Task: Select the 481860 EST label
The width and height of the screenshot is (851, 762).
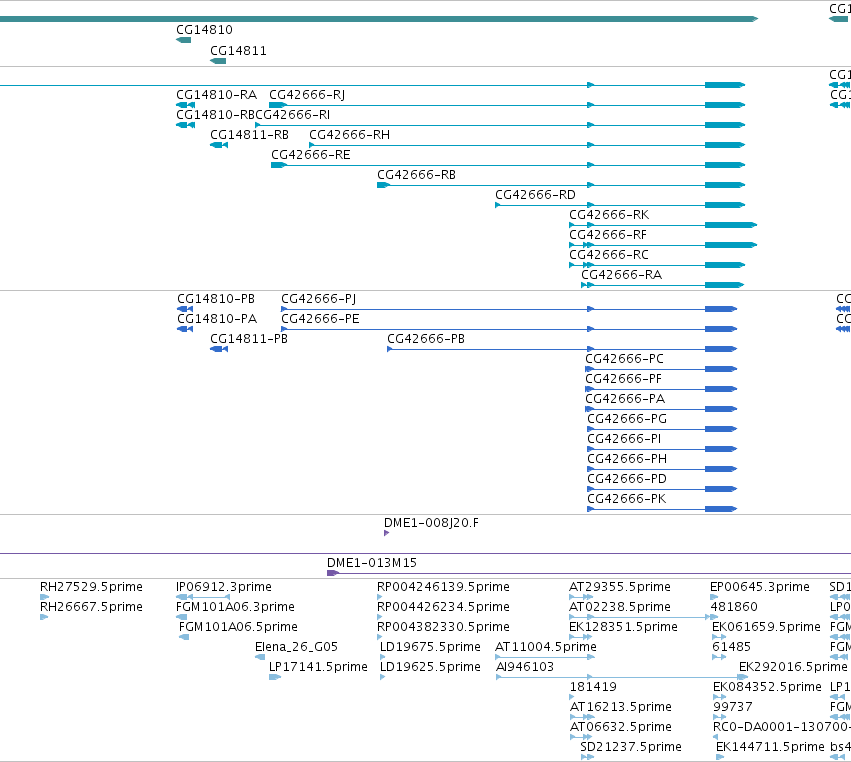Action: coord(734,607)
